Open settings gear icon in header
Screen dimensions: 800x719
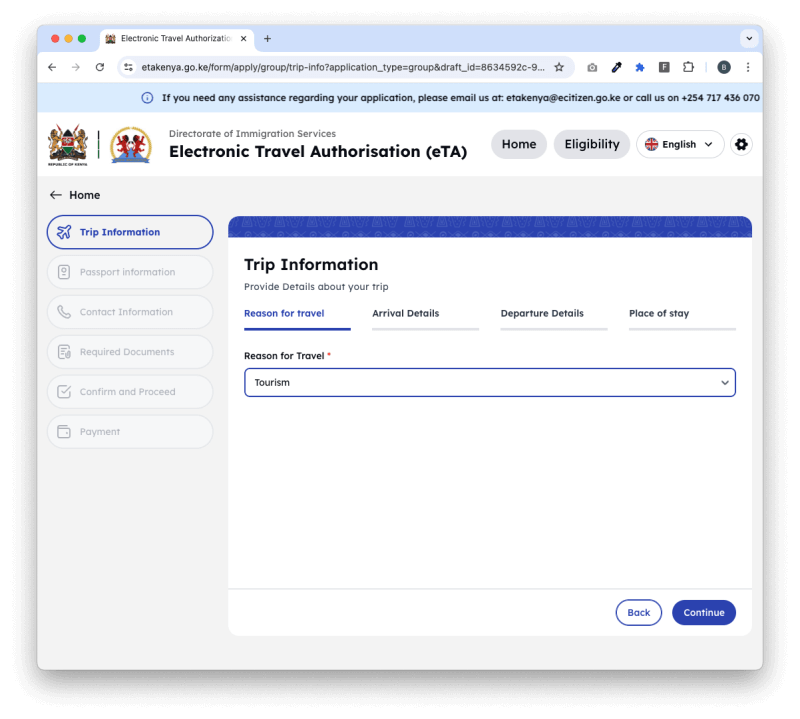pos(741,144)
